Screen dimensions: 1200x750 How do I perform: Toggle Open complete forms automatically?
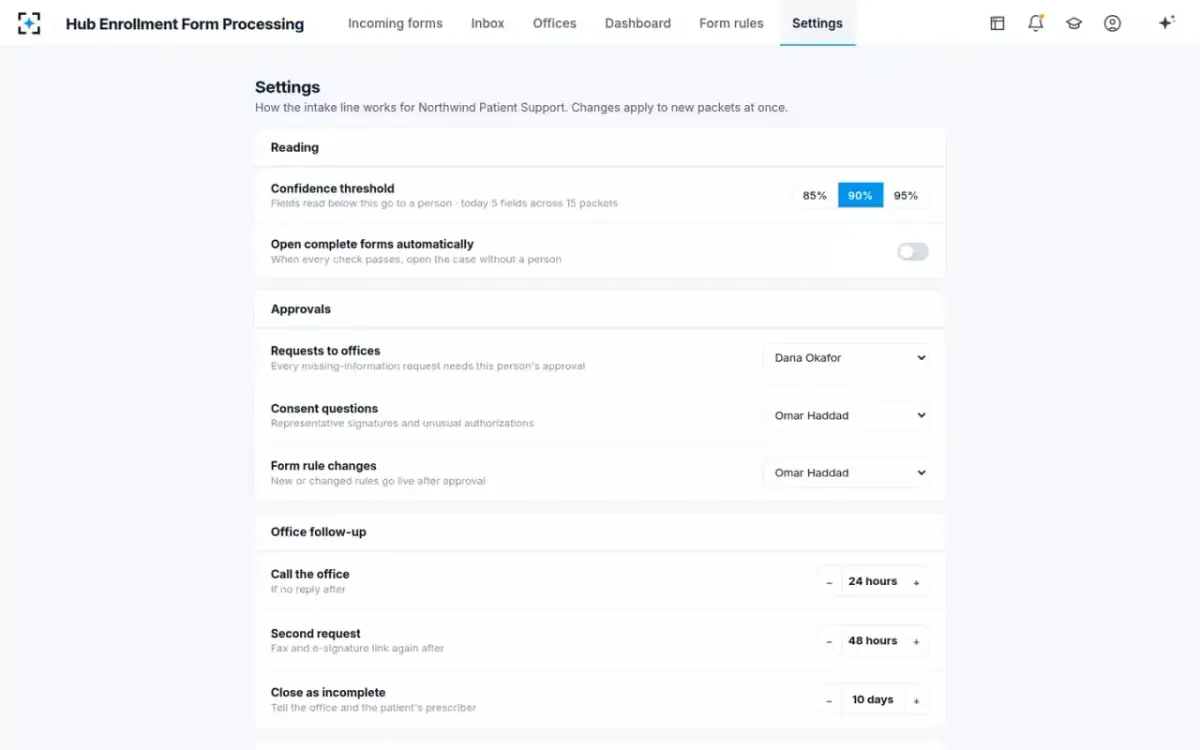coord(913,252)
